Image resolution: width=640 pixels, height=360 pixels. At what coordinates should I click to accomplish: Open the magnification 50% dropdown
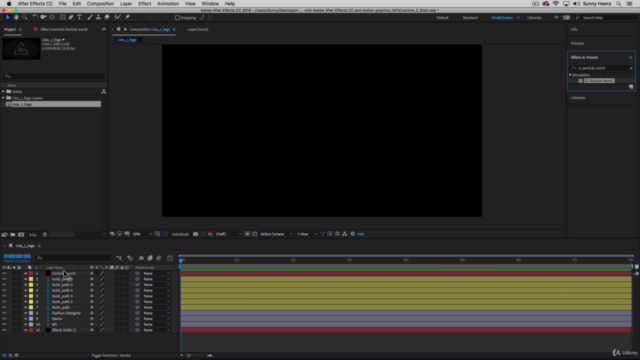click(142, 234)
